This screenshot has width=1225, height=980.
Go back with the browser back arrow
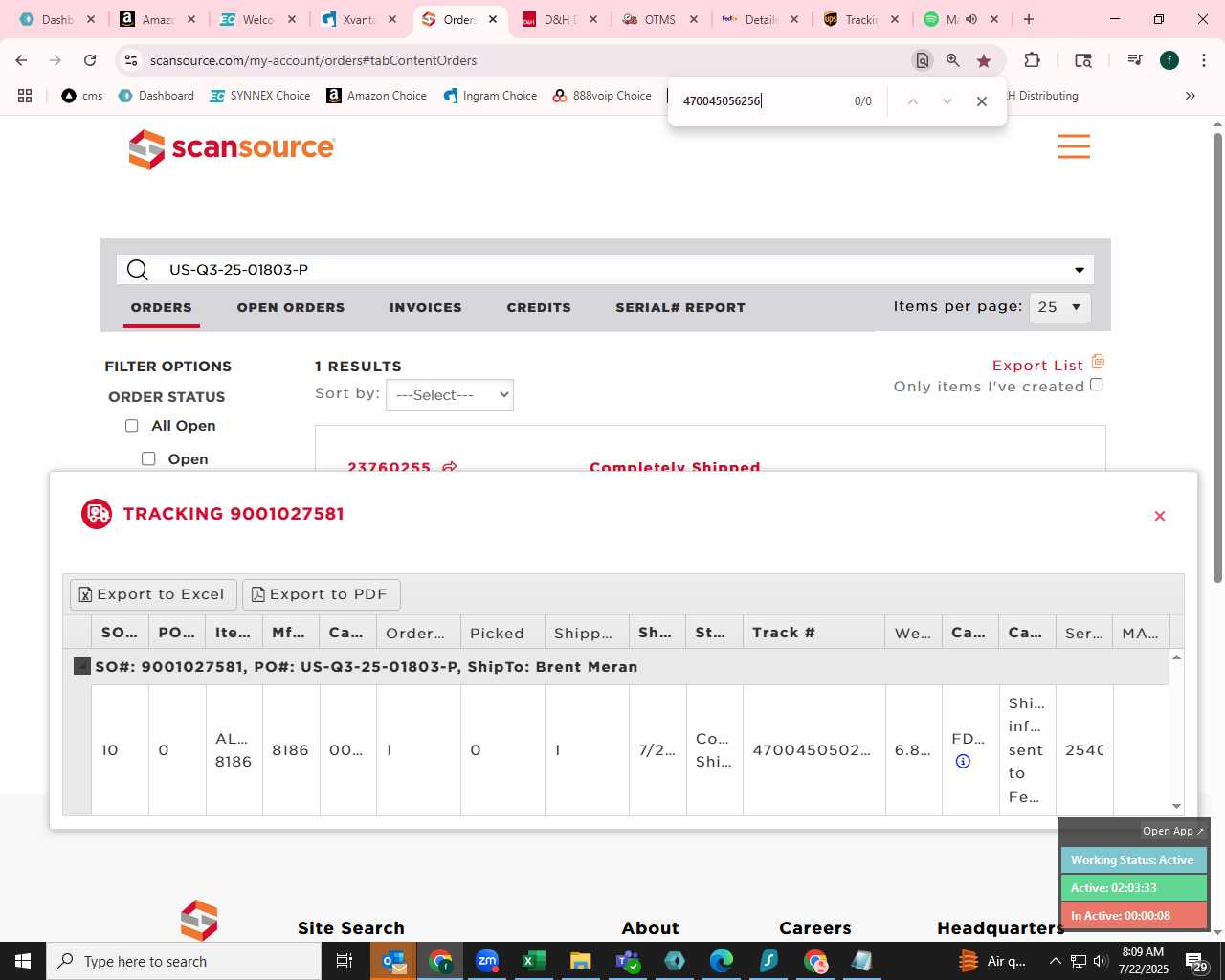click(x=21, y=60)
